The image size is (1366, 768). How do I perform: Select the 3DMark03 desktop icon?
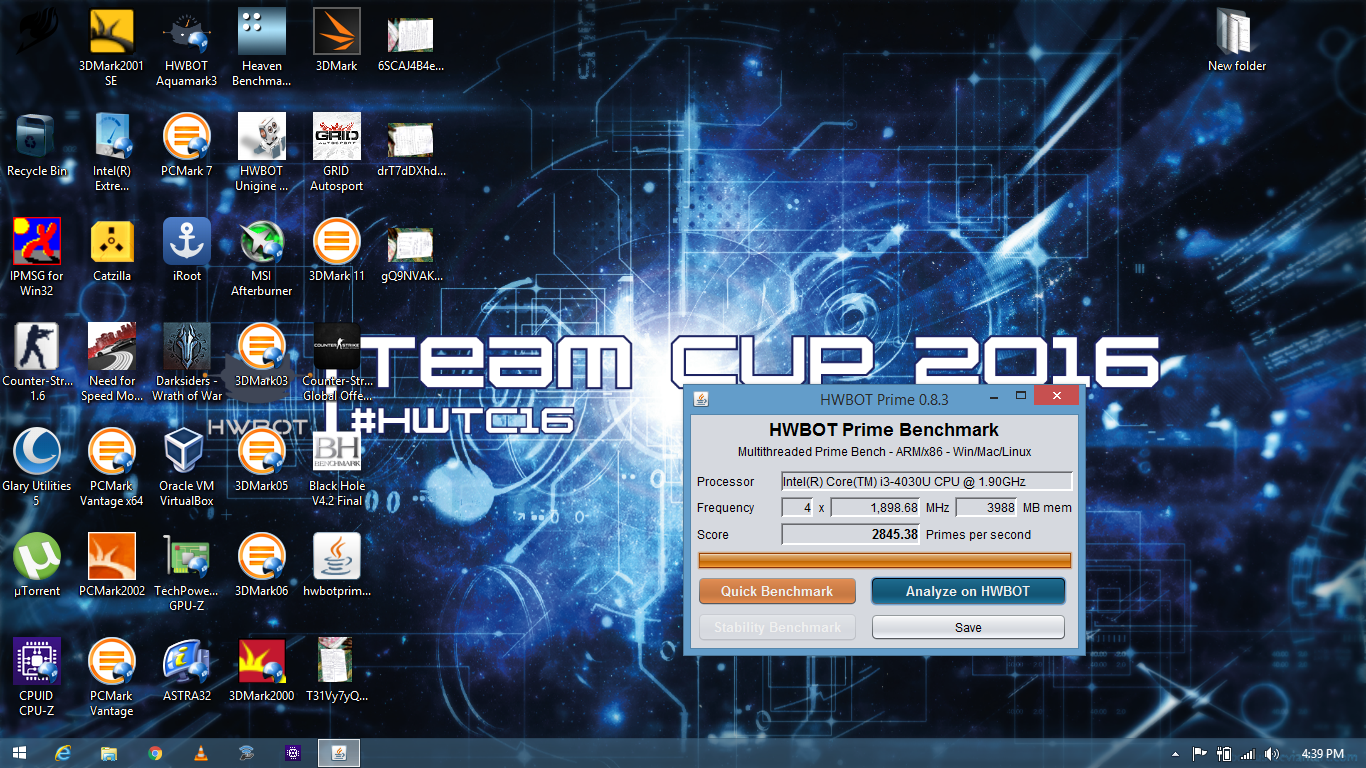(x=262, y=355)
